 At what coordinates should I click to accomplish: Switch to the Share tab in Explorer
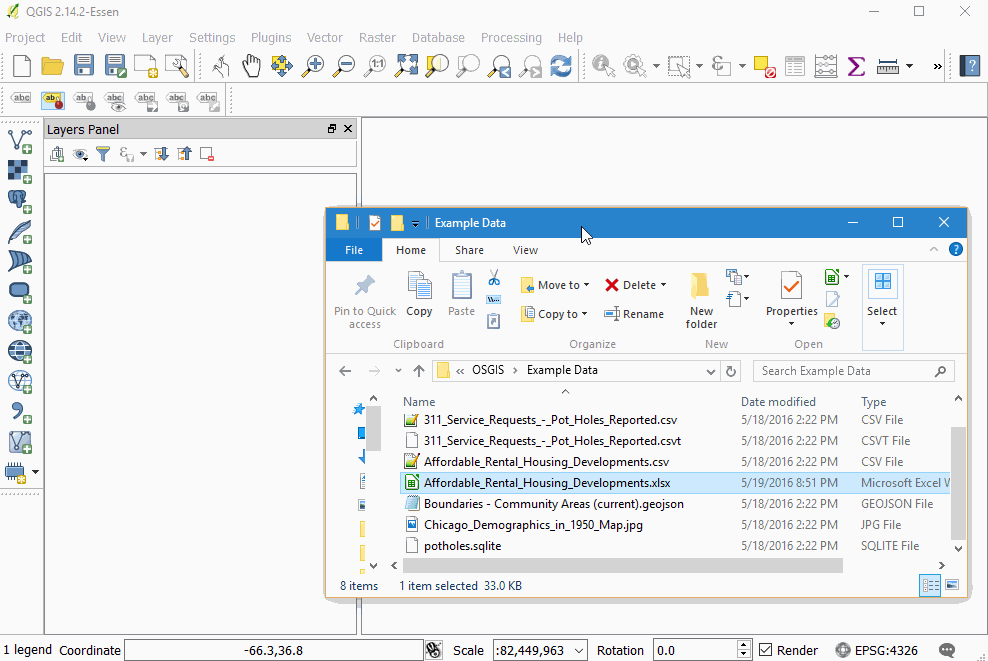[469, 250]
